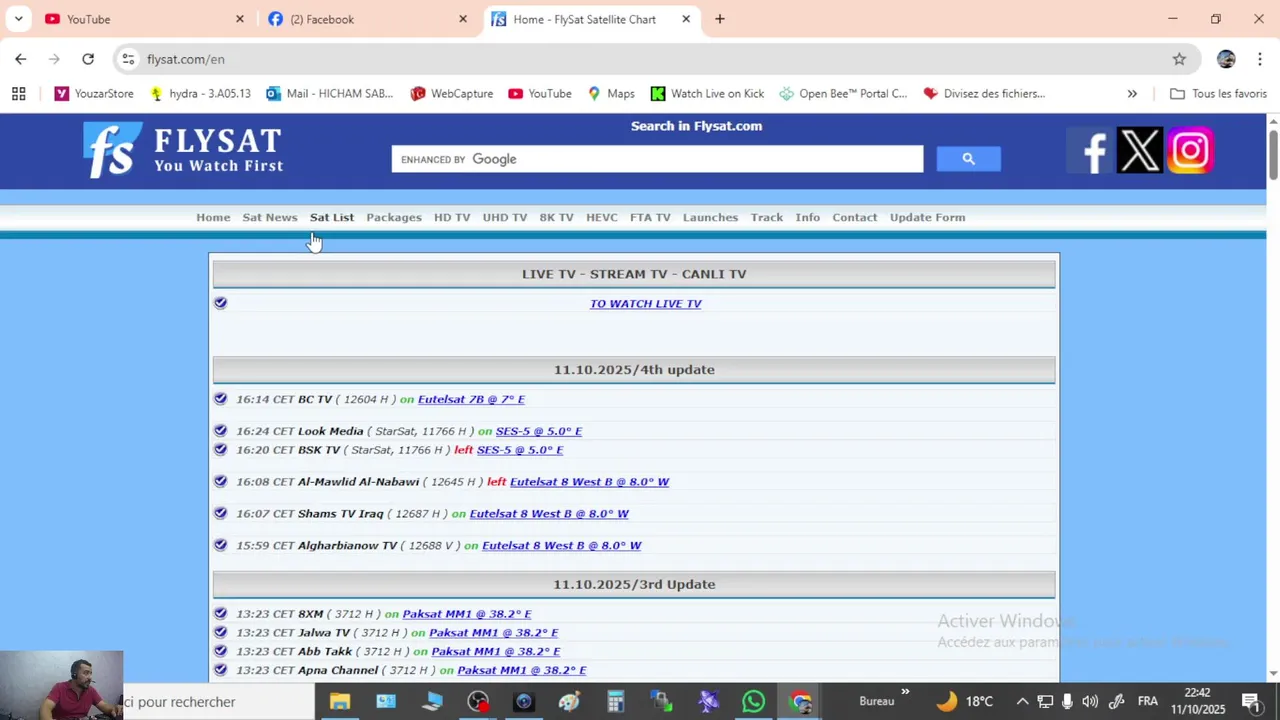Open Paksat MM1 link in Apna Channel row

click(522, 671)
